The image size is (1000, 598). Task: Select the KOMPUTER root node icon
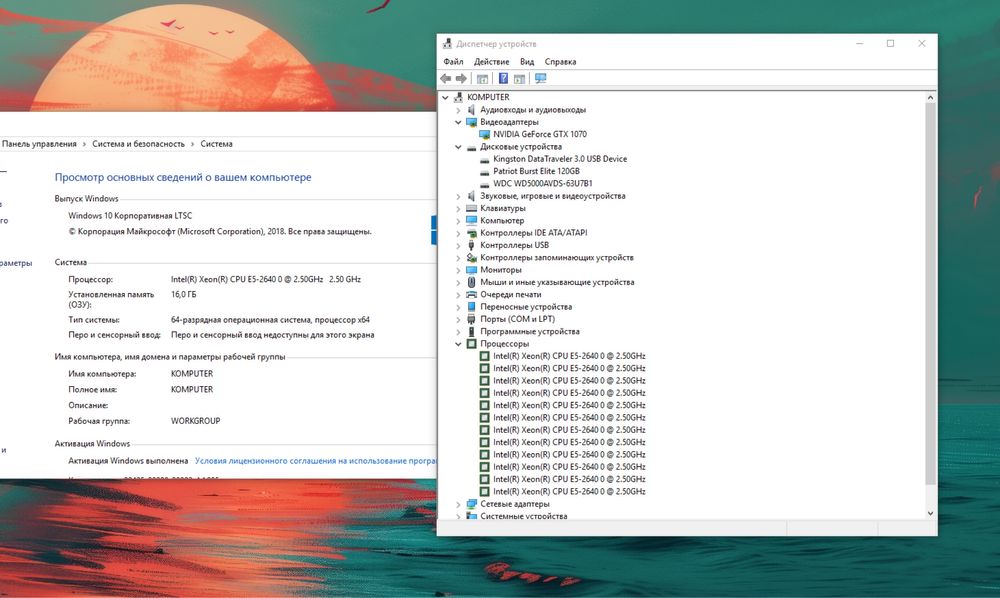click(x=458, y=97)
